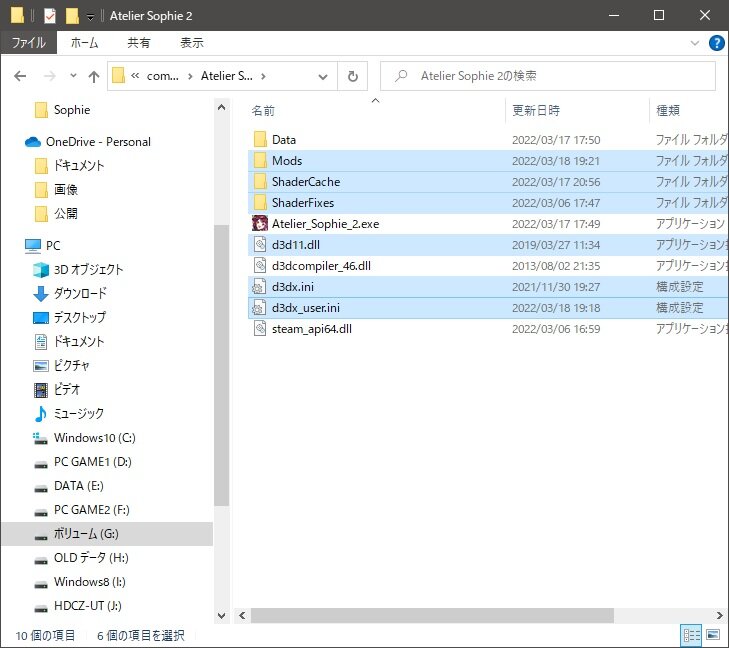
Task: Click the com... breadcrumb segment
Action: tap(162, 76)
